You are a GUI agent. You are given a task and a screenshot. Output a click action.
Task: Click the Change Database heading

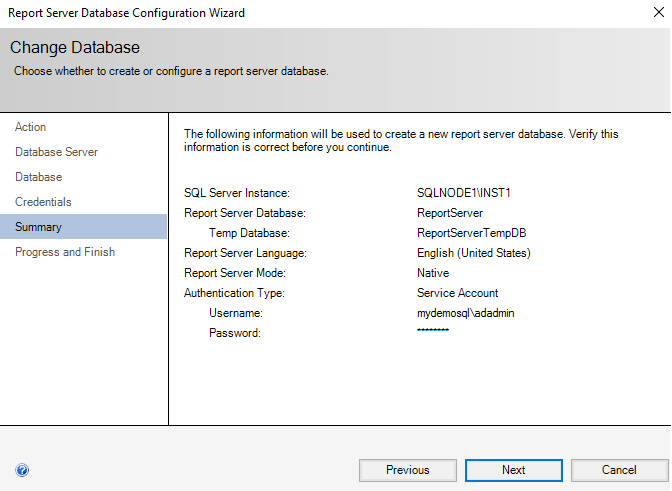tap(75, 48)
